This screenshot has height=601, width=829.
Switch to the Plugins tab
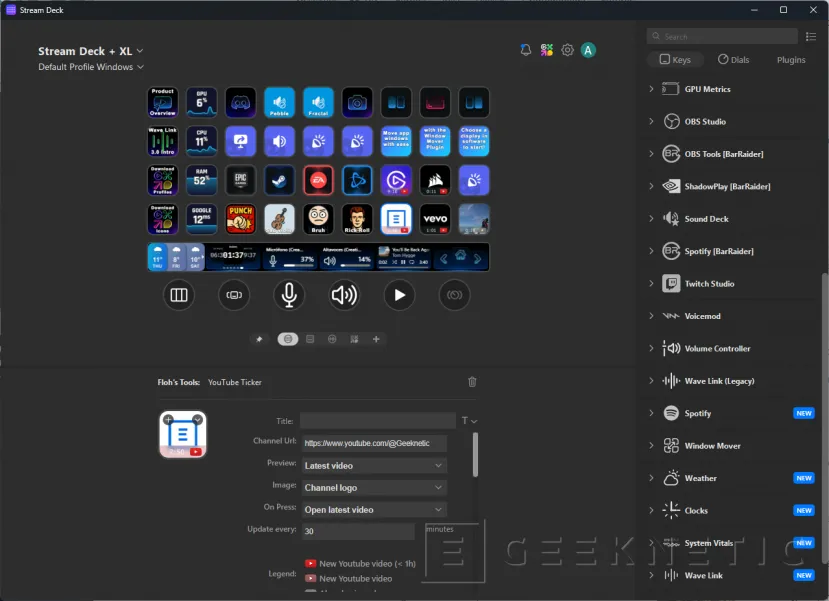[x=790, y=59]
